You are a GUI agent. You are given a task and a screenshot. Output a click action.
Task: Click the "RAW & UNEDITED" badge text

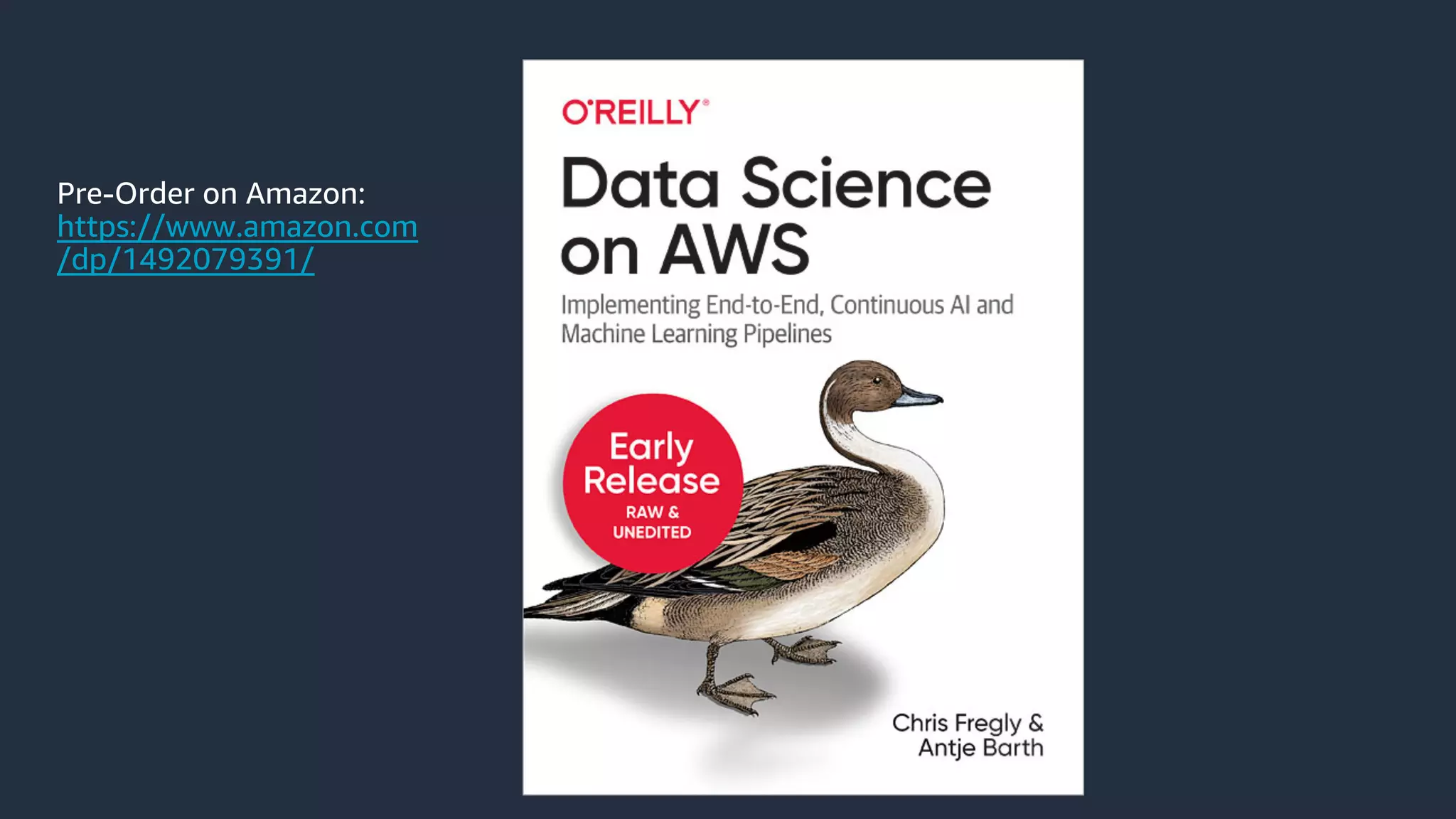tap(652, 522)
